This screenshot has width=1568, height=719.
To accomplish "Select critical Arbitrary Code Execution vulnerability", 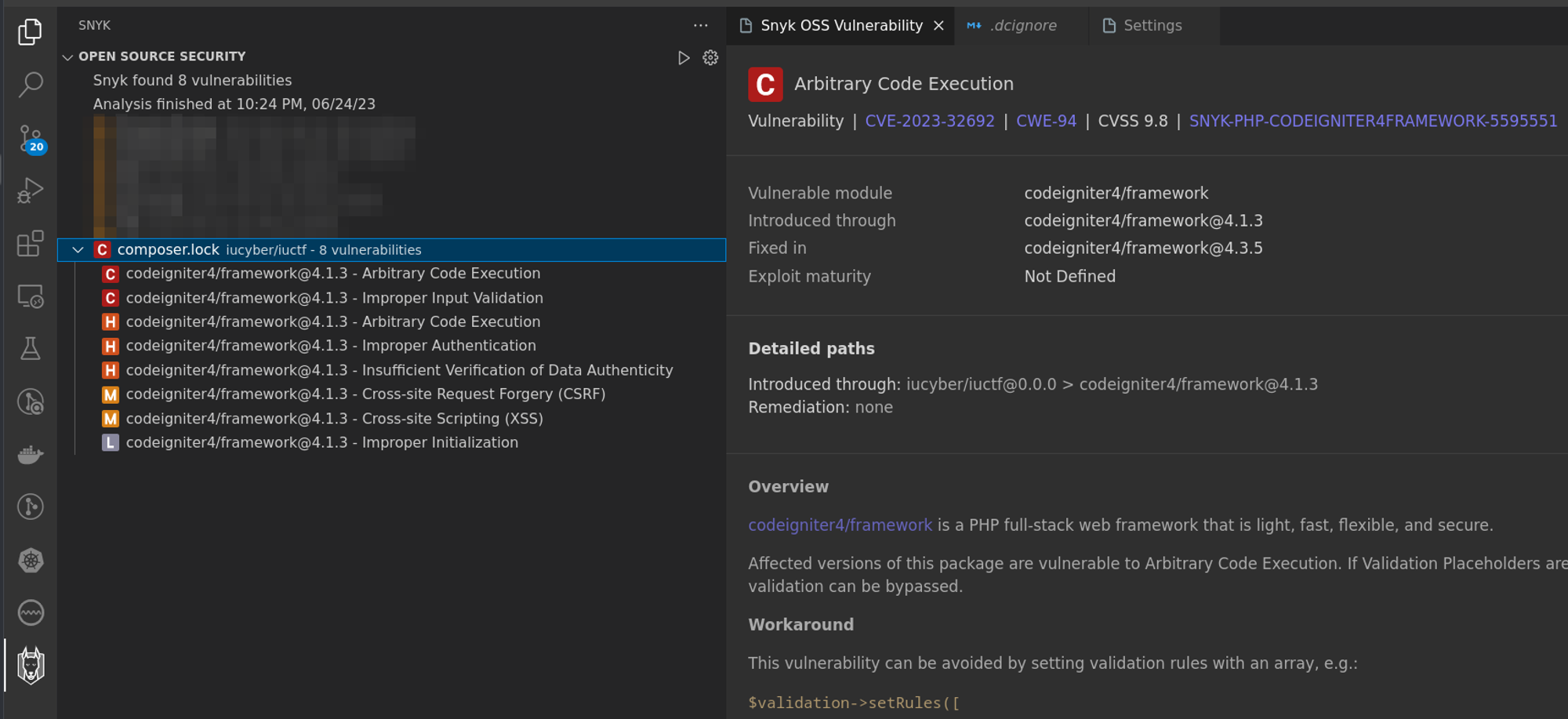I will 332,274.
